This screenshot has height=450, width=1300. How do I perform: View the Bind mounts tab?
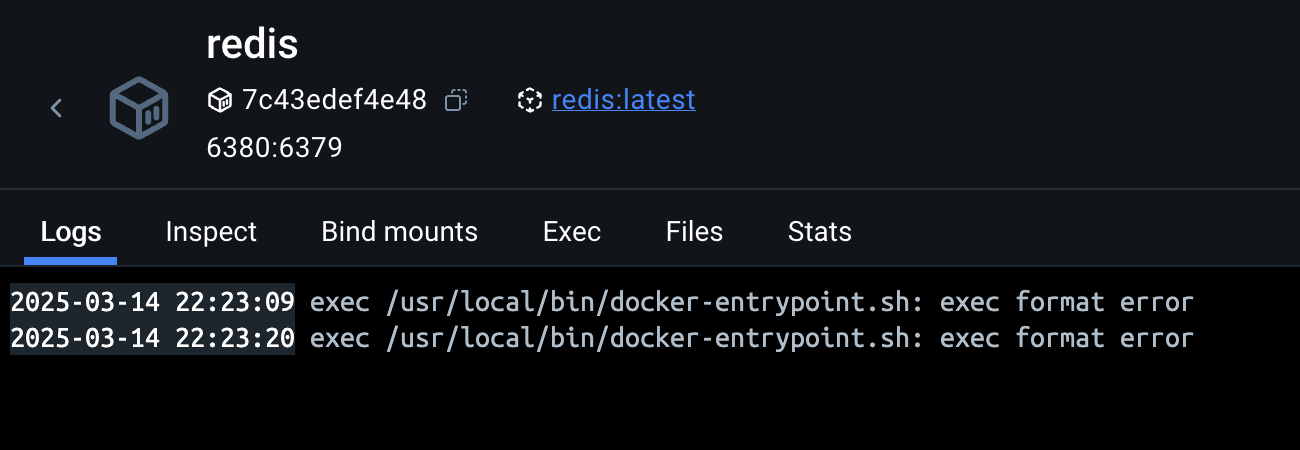pos(399,232)
